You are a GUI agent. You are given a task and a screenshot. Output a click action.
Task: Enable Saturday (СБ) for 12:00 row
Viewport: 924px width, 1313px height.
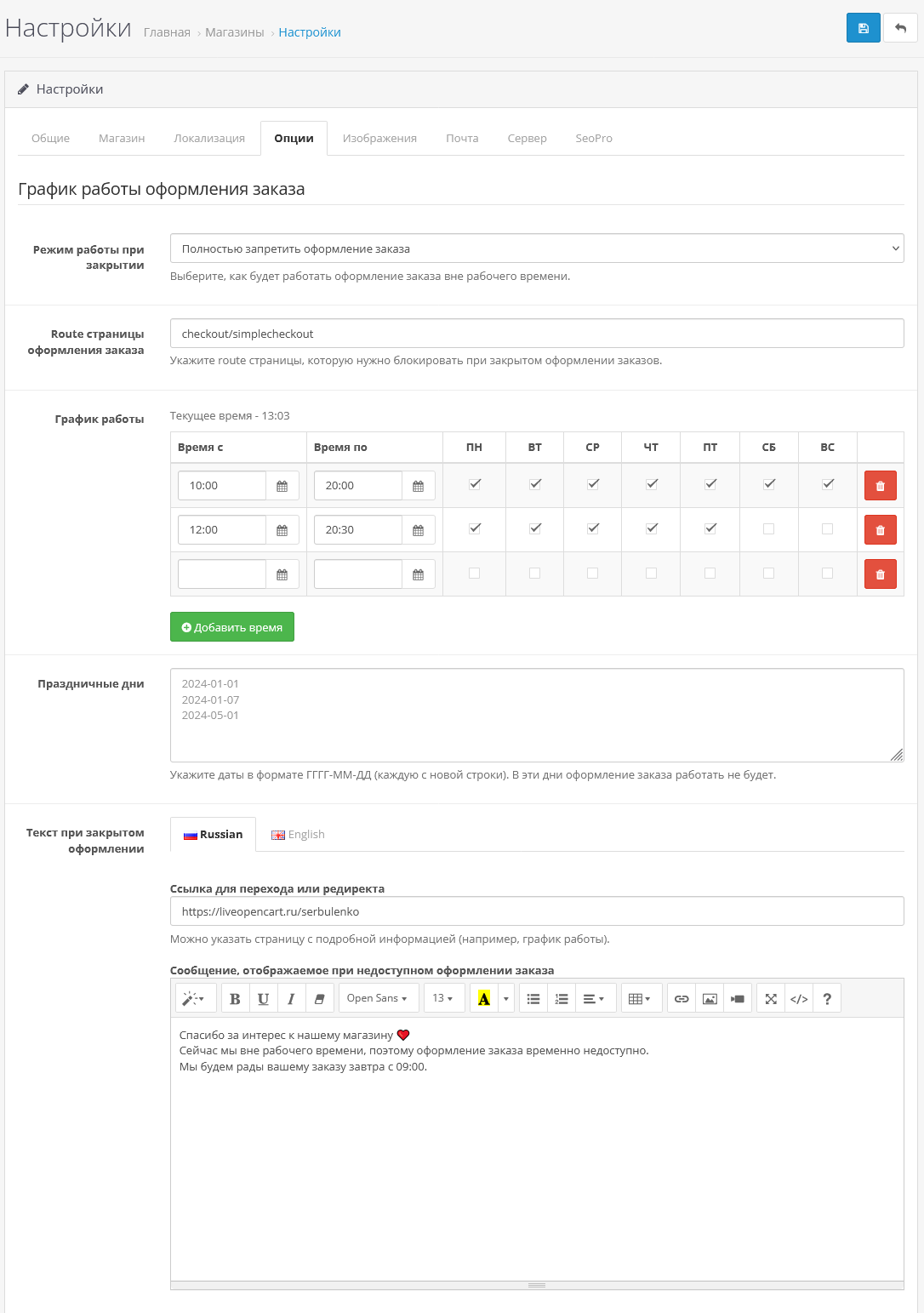[x=769, y=528]
